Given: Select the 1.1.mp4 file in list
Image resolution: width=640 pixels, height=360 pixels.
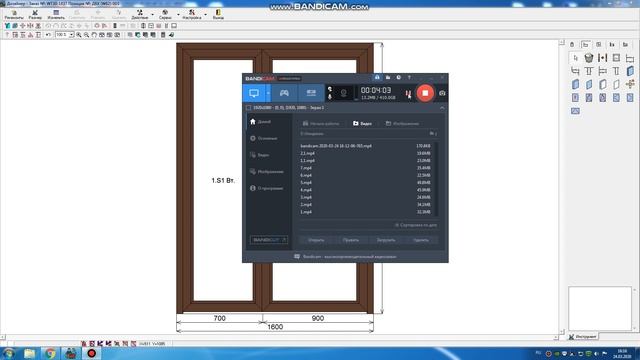Looking at the screenshot, I should click(x=366, y=161).
